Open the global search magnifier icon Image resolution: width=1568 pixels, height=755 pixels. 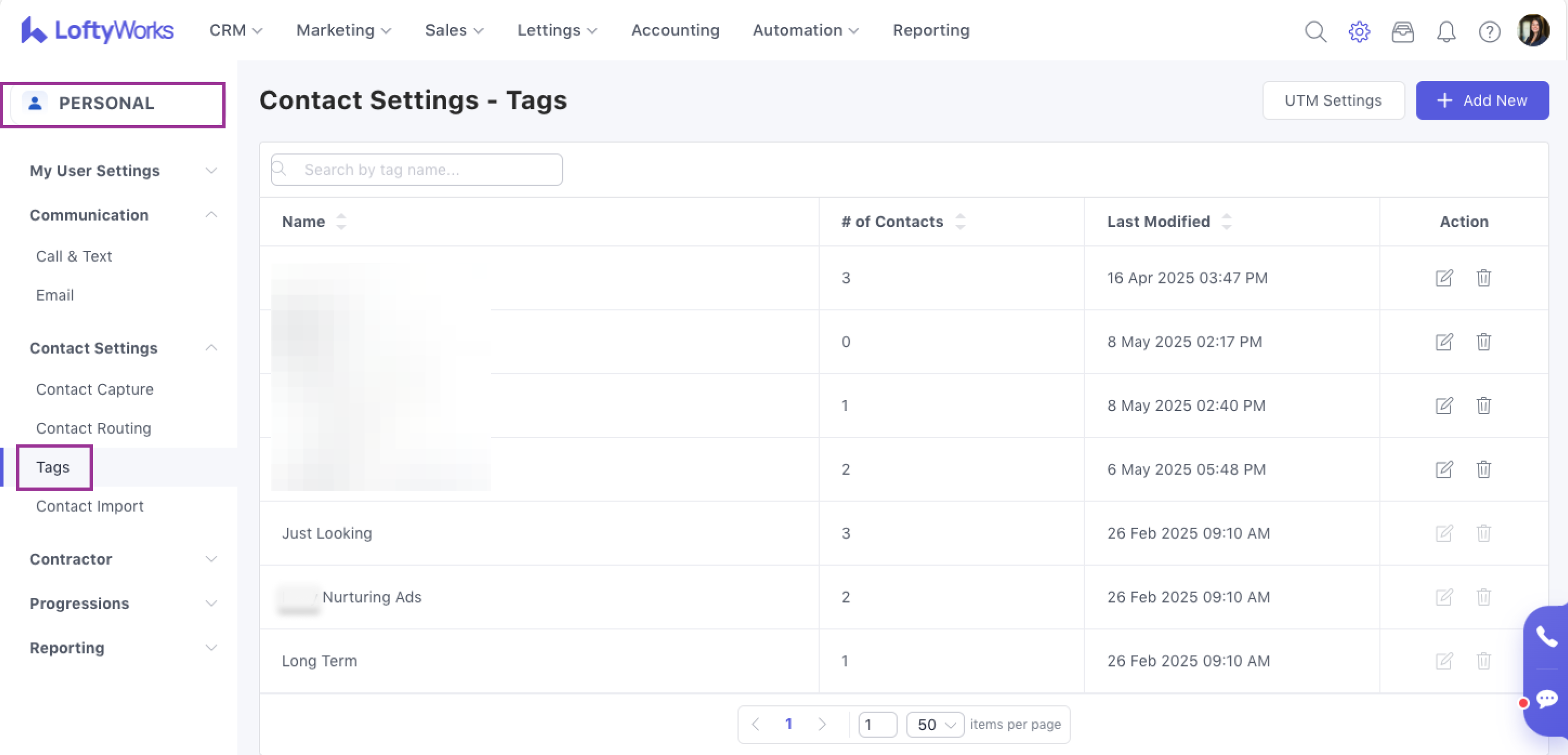point(1315,31)
